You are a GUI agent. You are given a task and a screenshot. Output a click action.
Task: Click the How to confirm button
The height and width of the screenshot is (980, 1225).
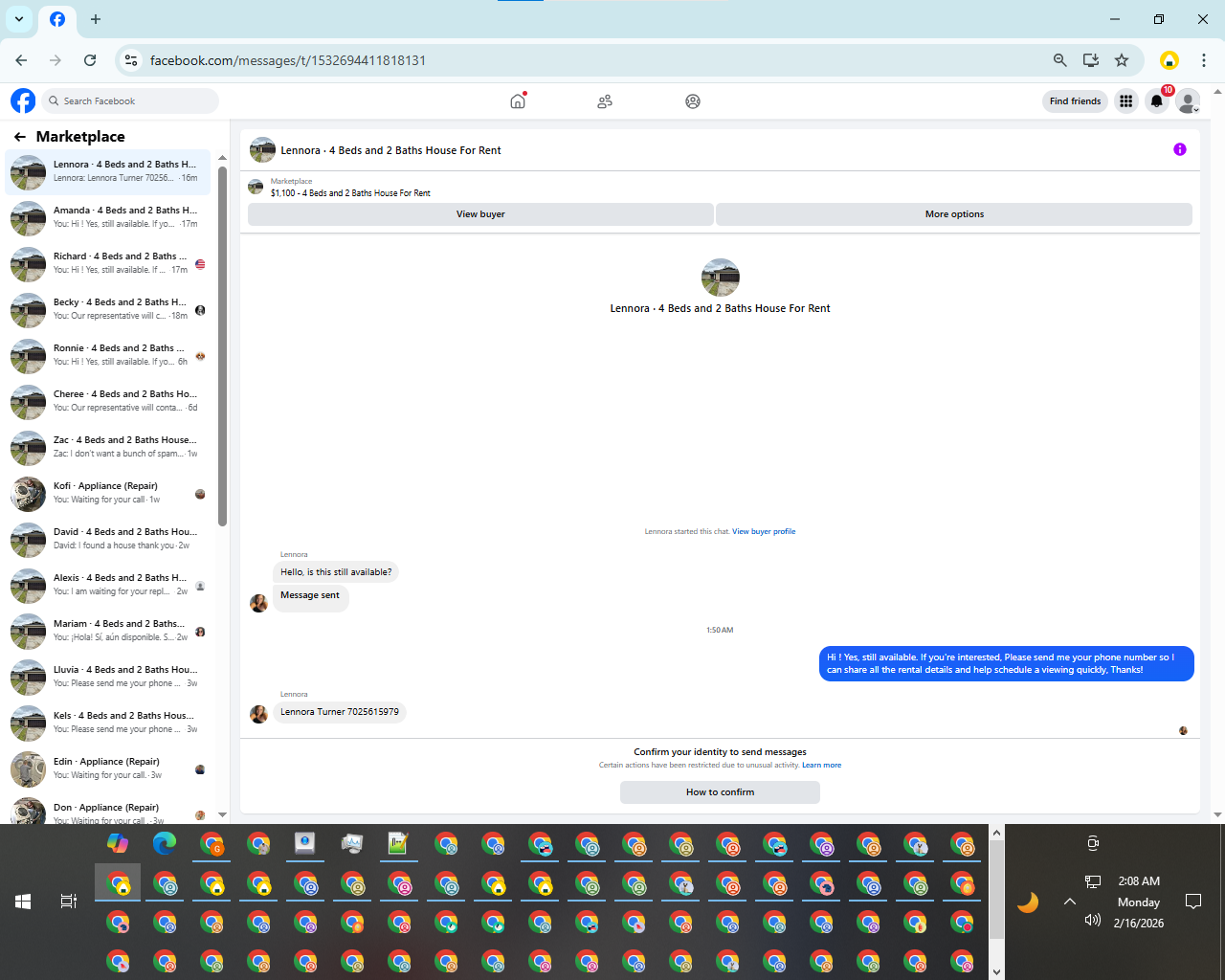(720, 792)
